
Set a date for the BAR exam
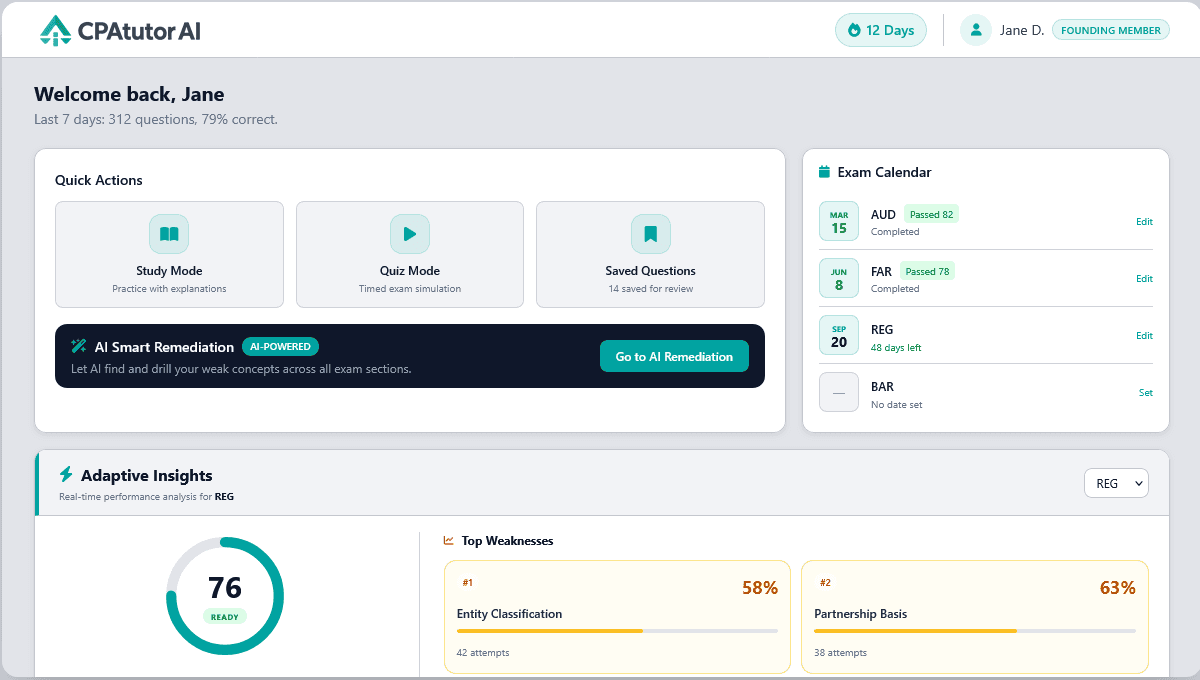[x=1146, y=392]
